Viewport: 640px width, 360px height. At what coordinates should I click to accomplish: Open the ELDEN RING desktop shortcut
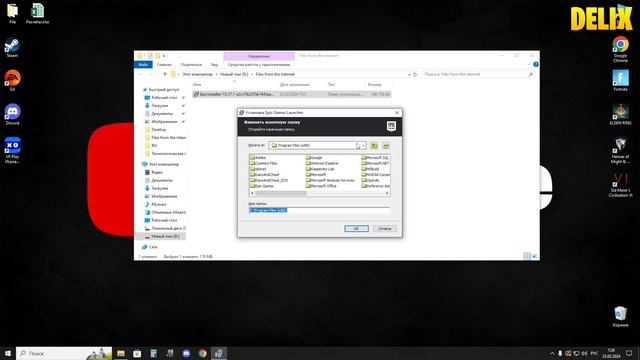click(620, 114)
